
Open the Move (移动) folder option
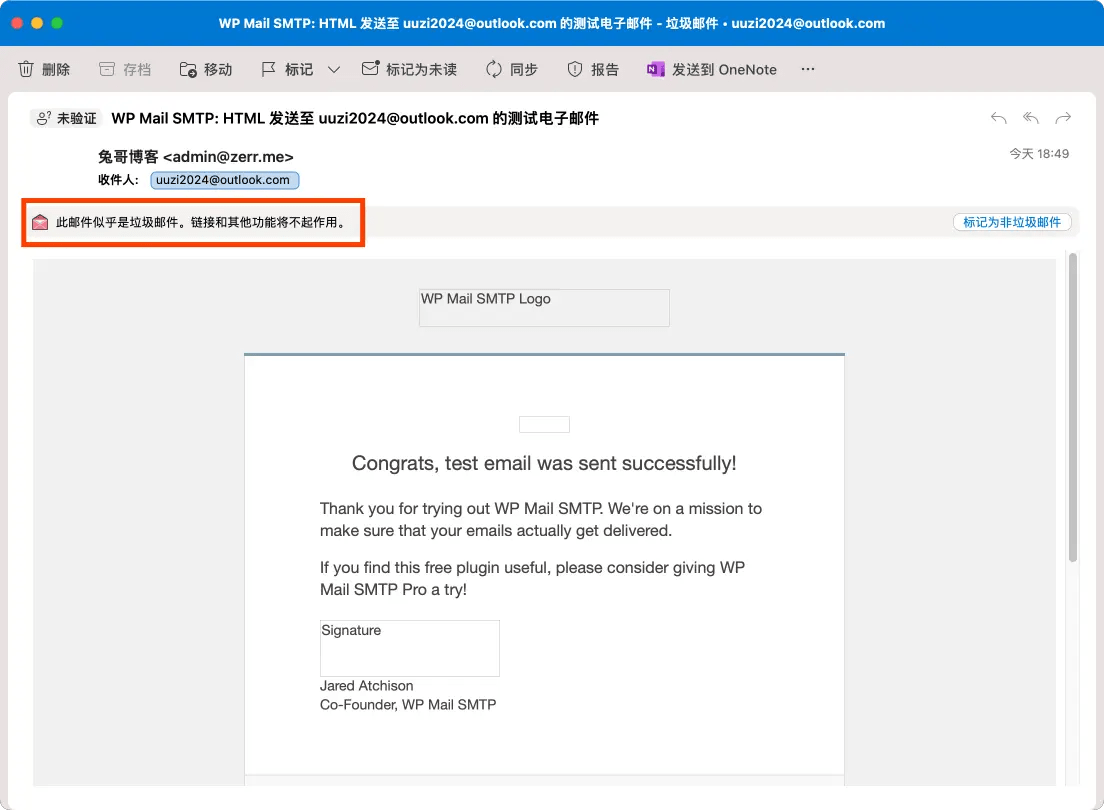pyautogui.click(x=188, y=69)
